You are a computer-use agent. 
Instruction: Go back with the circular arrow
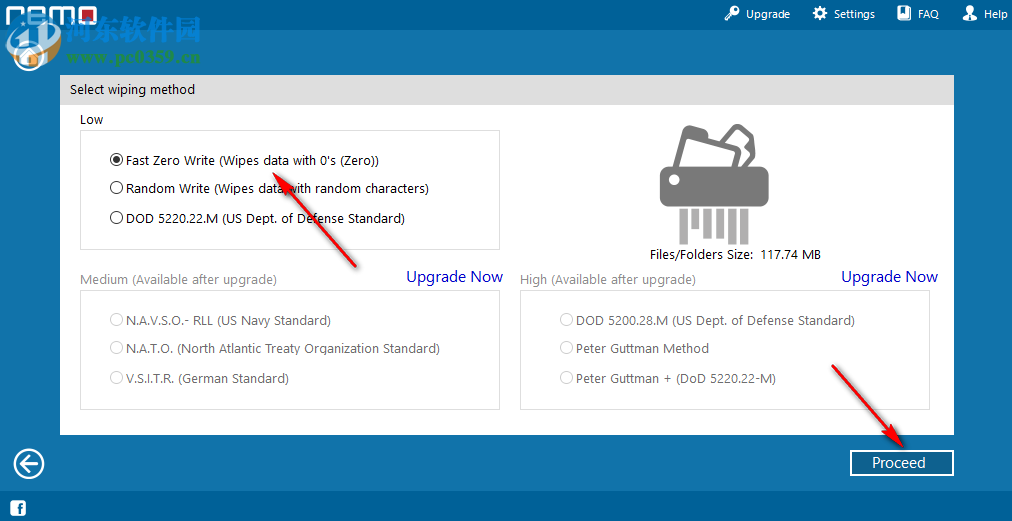coord(29,464)
